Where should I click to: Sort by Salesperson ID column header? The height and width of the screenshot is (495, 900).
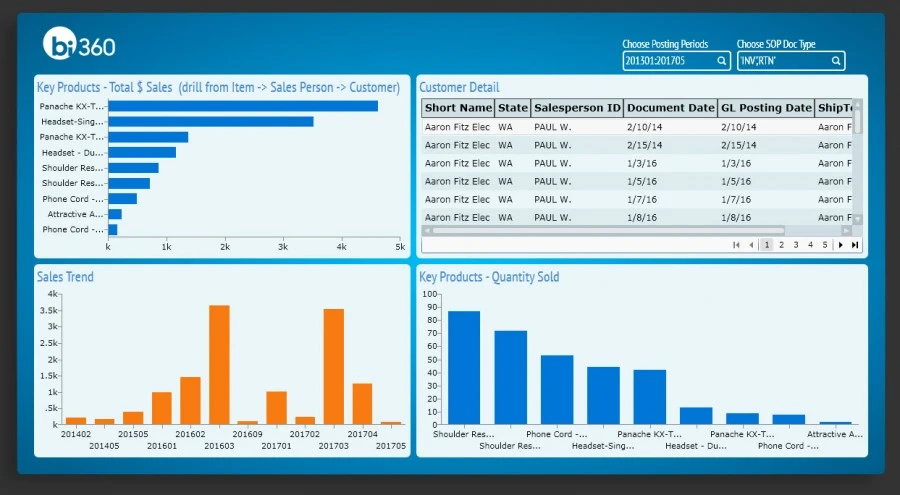click(577, 108)
